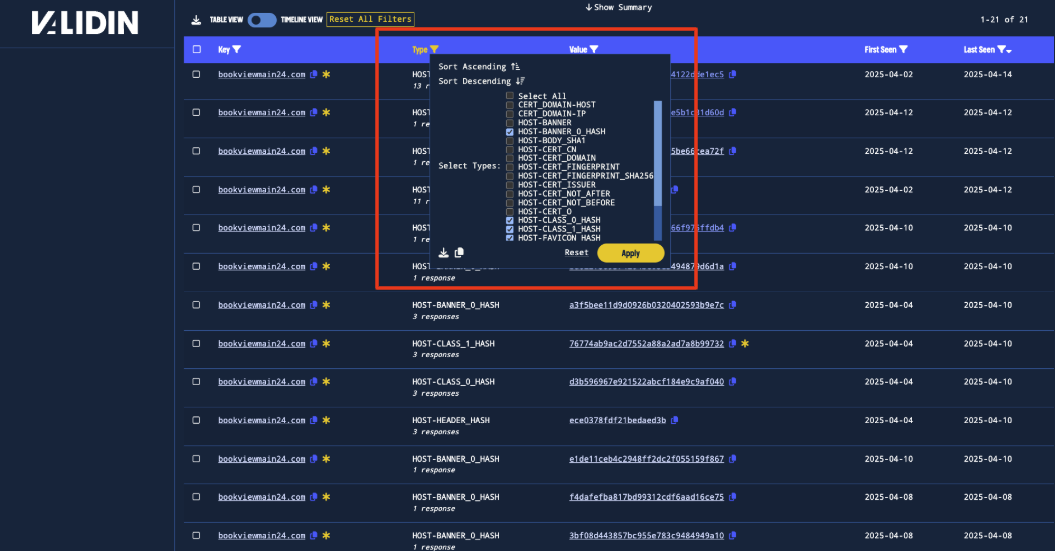1055x551 pixels.
Task: Sort types in descending order
Action: pos(482,81)
